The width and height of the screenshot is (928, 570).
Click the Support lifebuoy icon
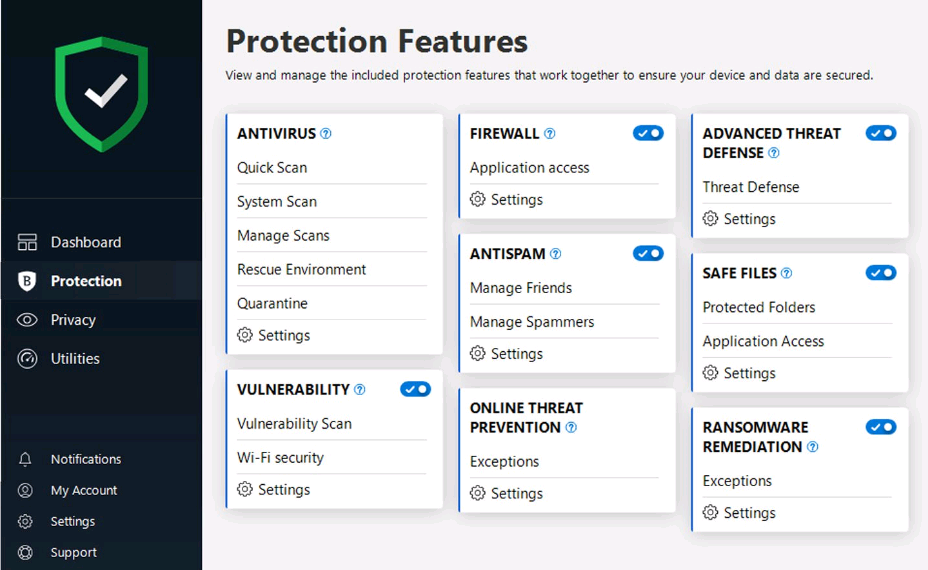coord(25,552)
